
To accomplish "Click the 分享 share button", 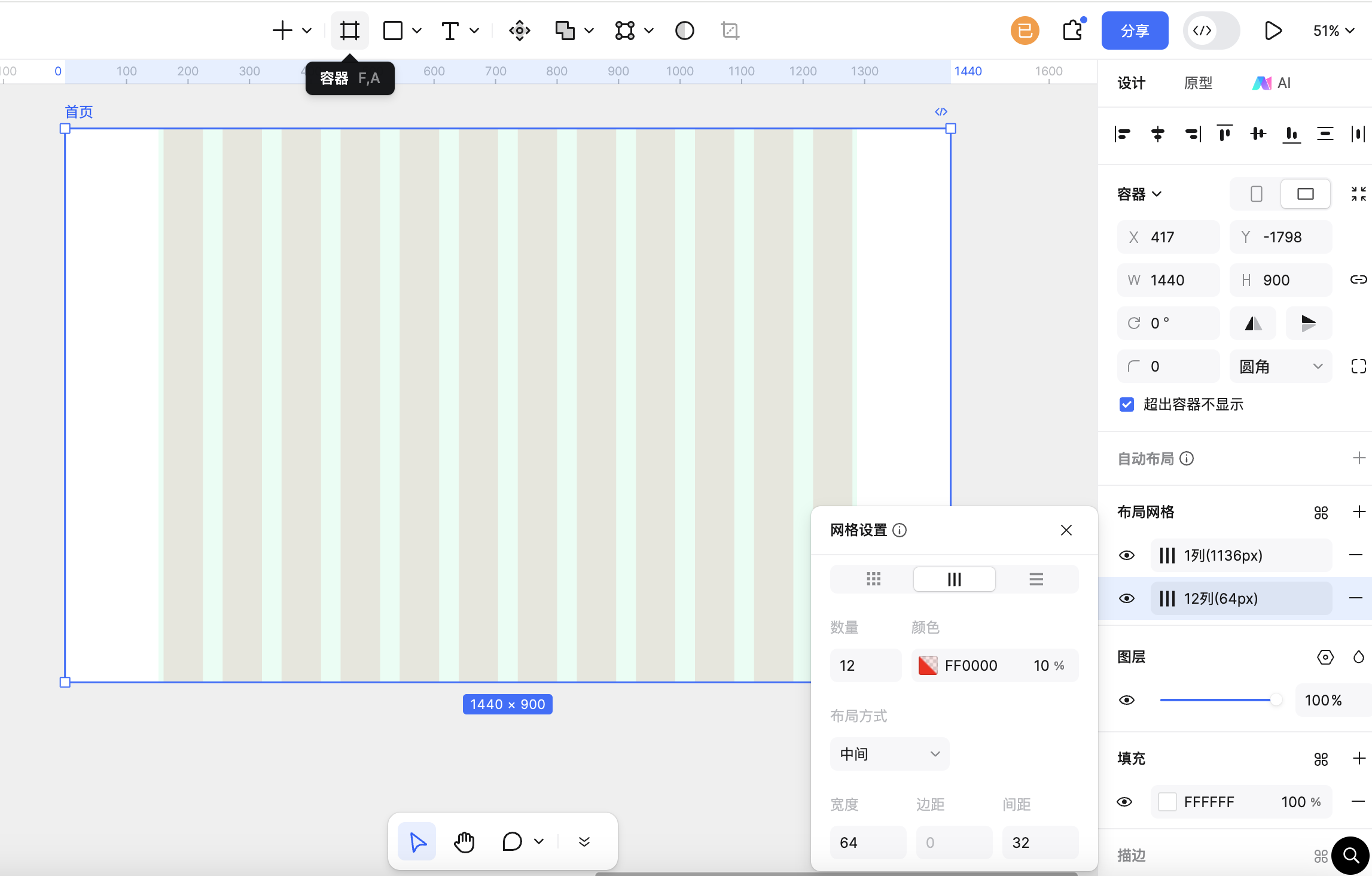I will coord(1134,30).
